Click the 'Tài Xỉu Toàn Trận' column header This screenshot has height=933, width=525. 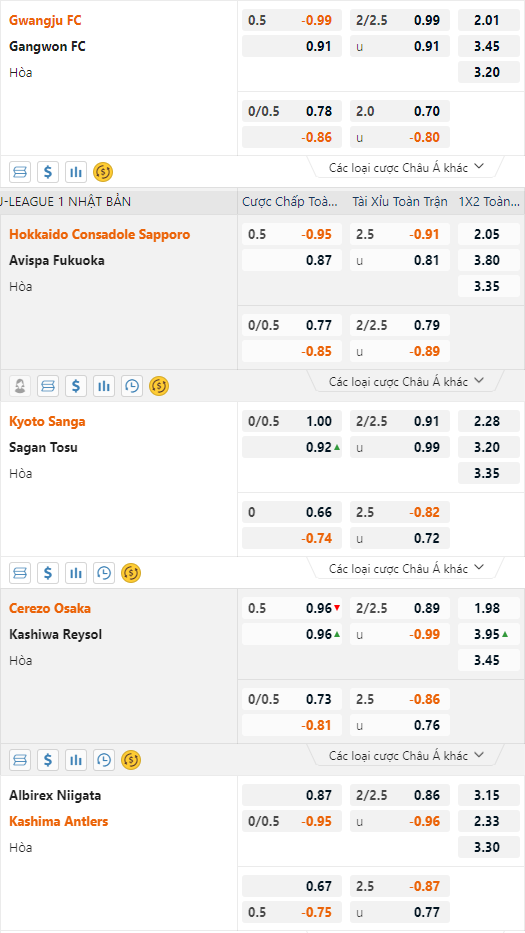[399, 202]
